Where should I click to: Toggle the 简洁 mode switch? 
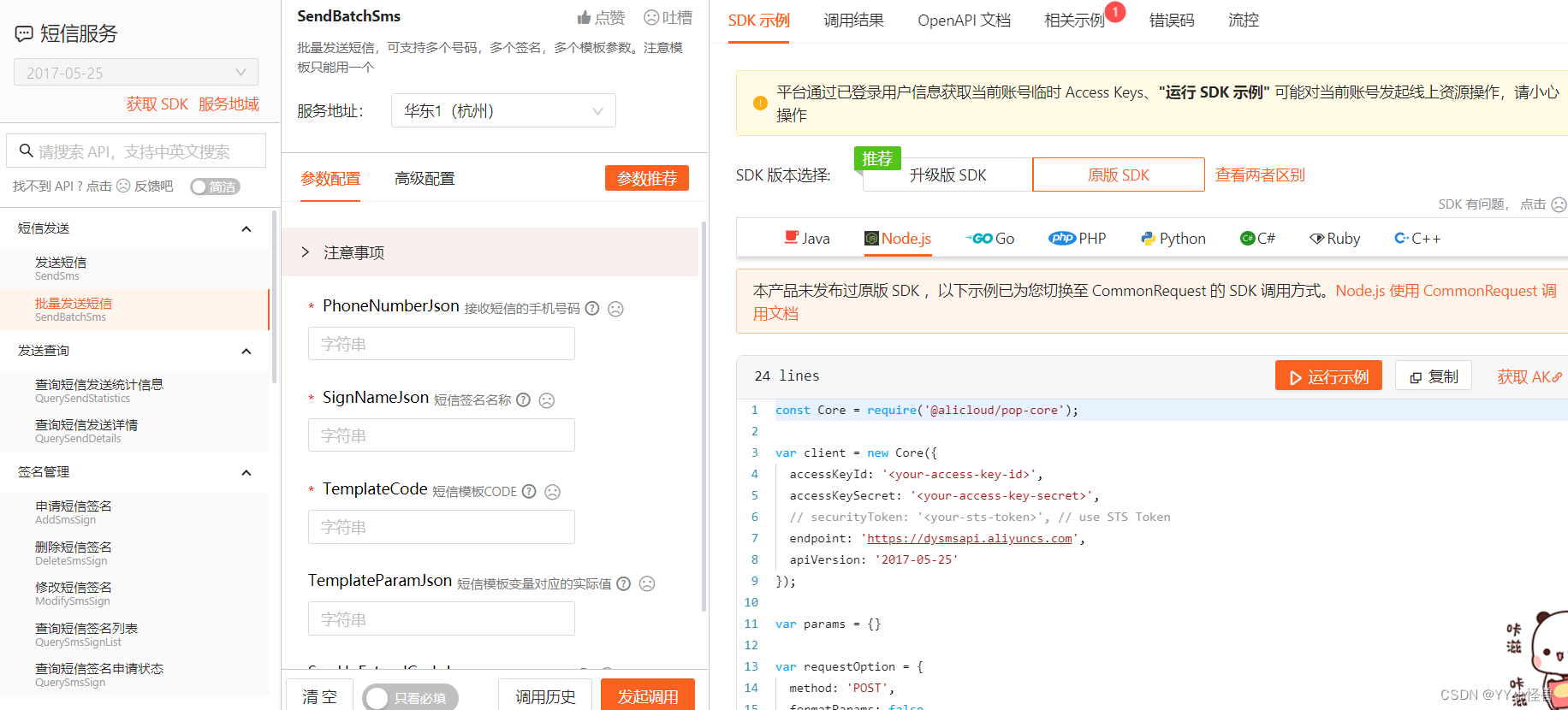pos(215,186)
